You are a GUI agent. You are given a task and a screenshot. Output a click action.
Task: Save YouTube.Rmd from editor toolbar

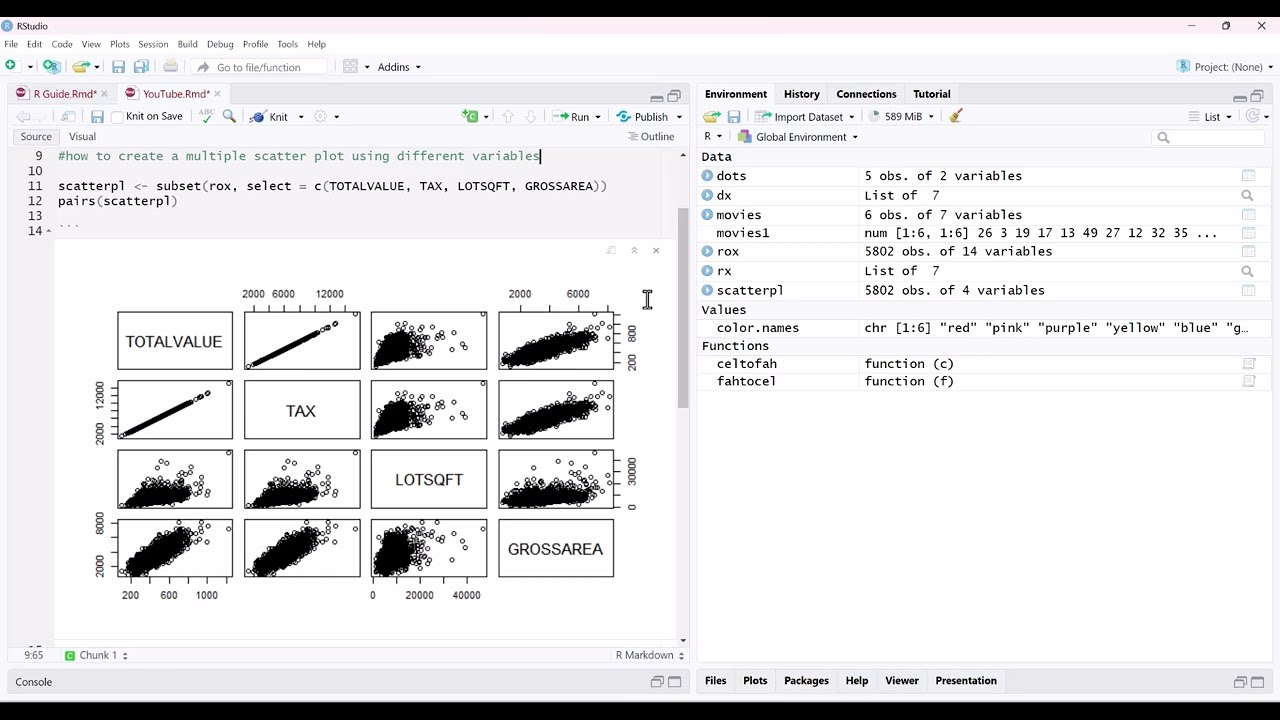click(97, 116)
